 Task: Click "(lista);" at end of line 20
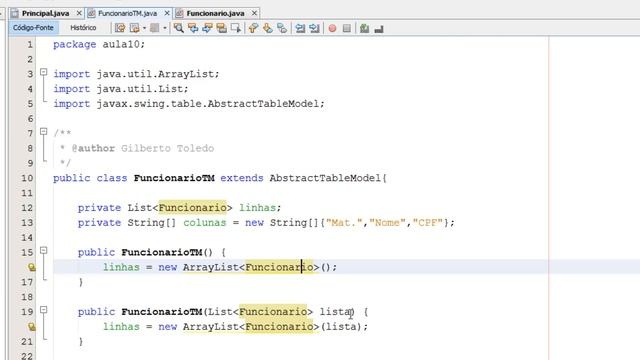pos(344,327)
